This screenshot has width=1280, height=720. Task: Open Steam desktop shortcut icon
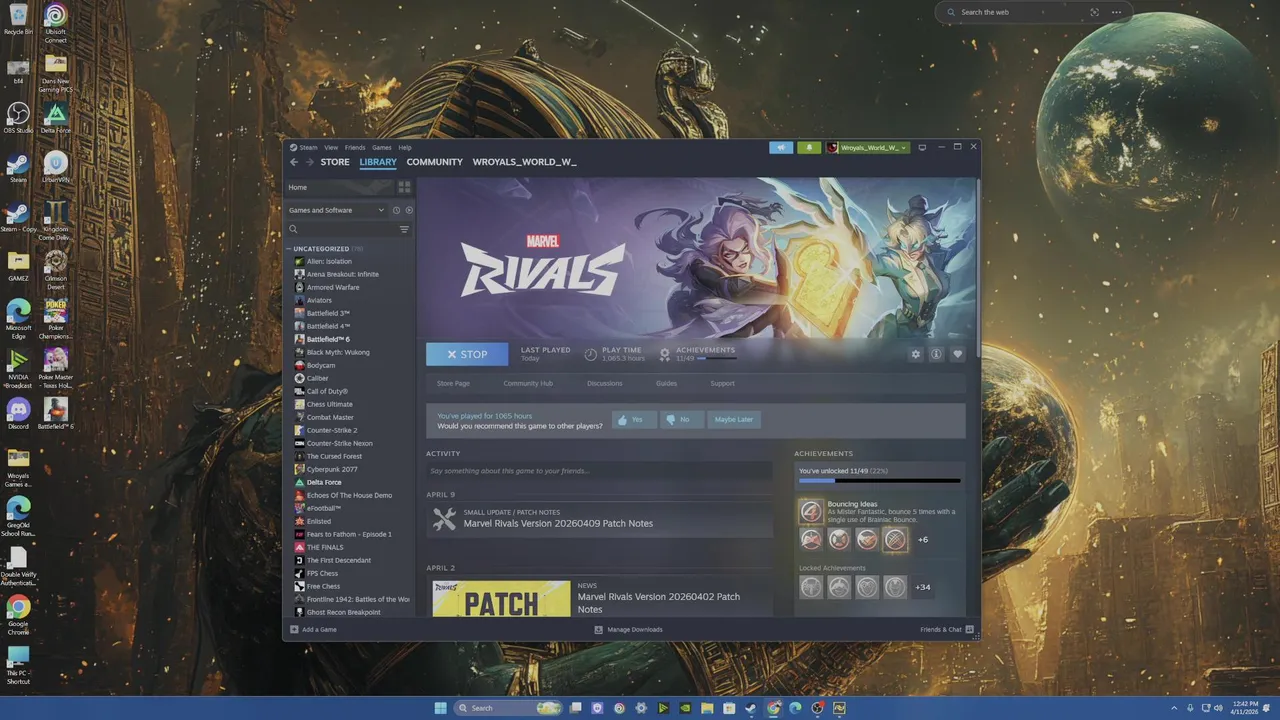pyautogui.click(x=18, y=164)
